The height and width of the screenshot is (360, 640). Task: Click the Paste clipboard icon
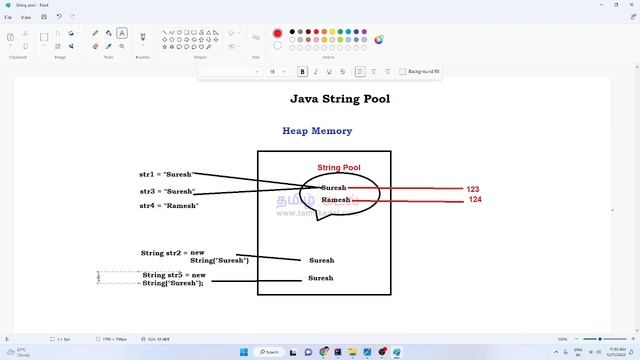[x=11, y=37]
